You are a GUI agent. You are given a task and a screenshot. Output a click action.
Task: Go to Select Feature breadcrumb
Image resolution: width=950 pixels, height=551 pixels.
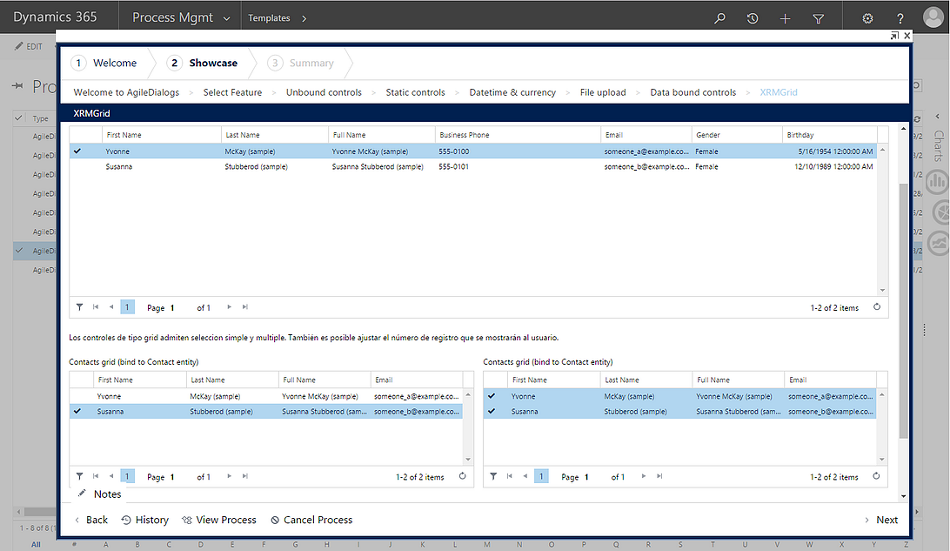point(233,93)
